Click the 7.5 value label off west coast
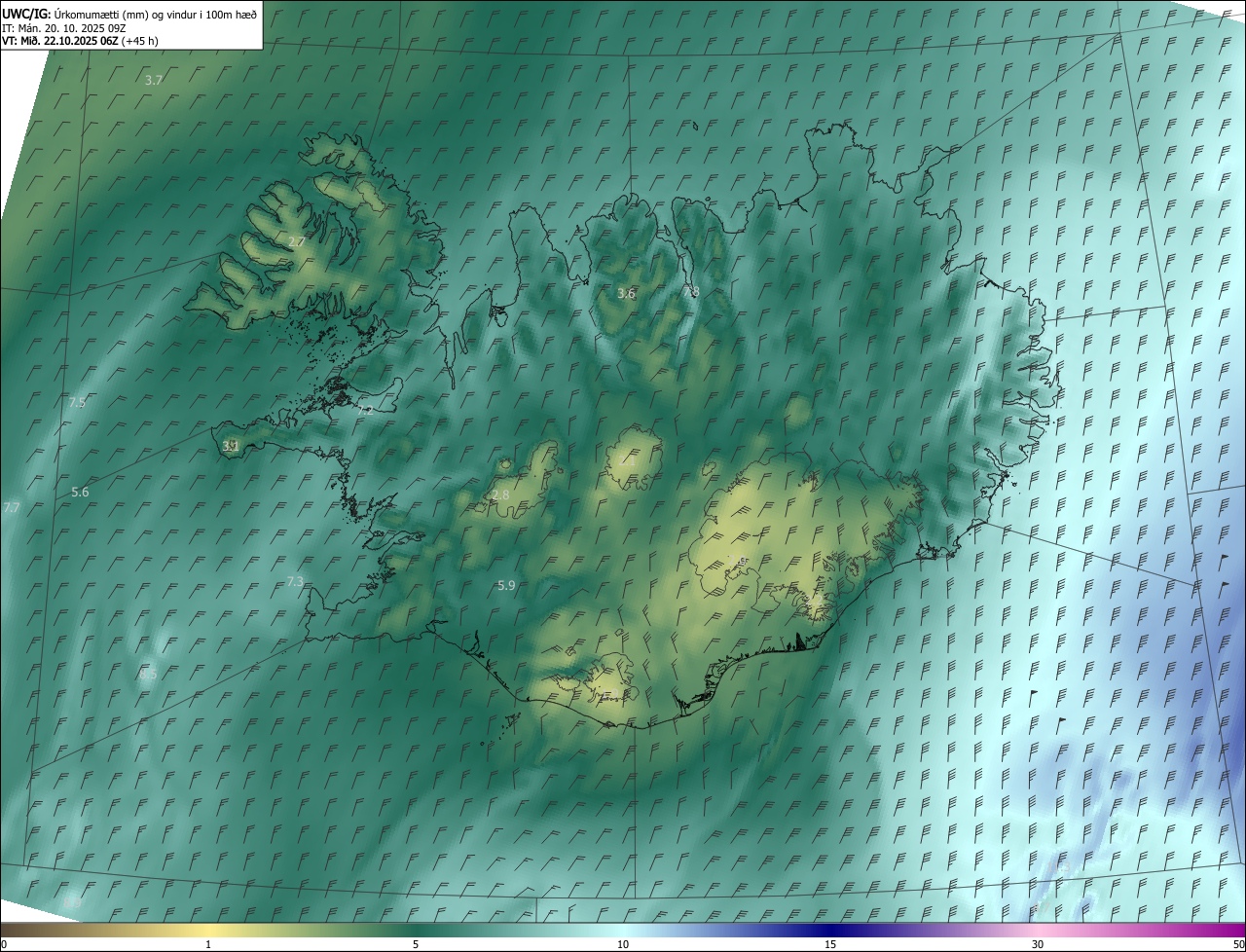This screenshot has width=1246, height=952. (x=78, y=402)
